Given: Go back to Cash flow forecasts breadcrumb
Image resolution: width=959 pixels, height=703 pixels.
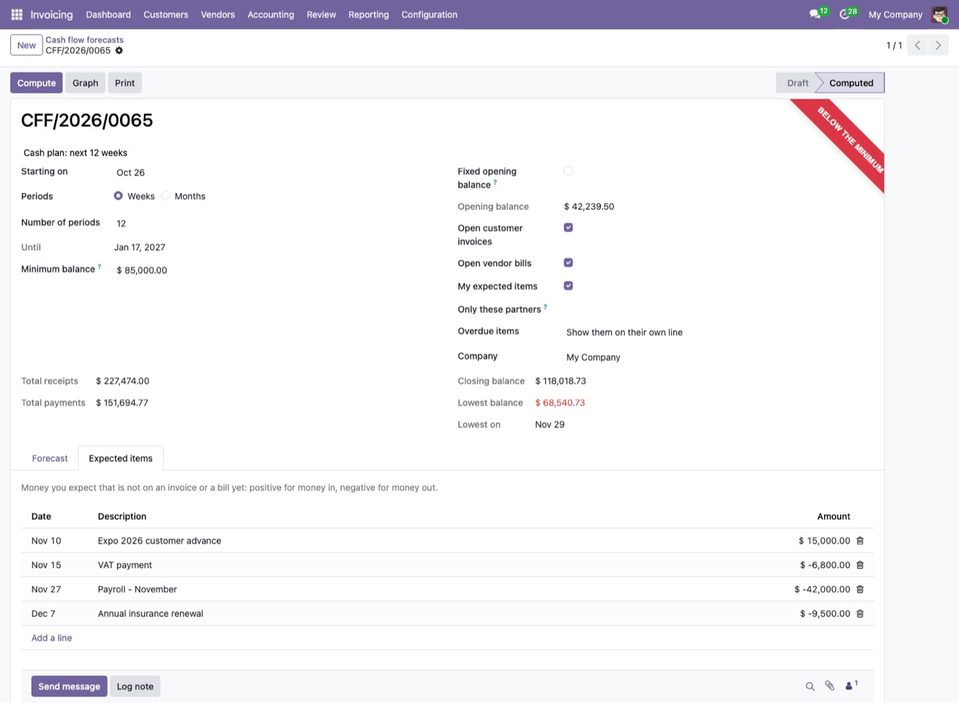Looking at the screenshot, I should pos(84,40).
